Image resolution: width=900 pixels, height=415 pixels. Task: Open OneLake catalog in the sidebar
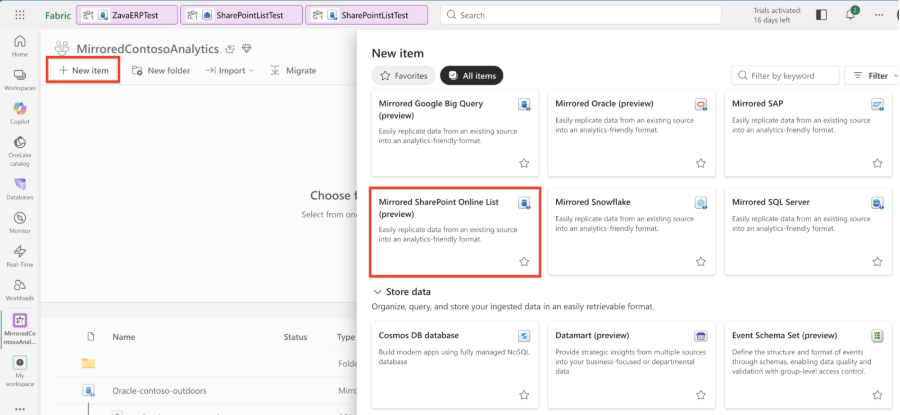pos(20,151)
